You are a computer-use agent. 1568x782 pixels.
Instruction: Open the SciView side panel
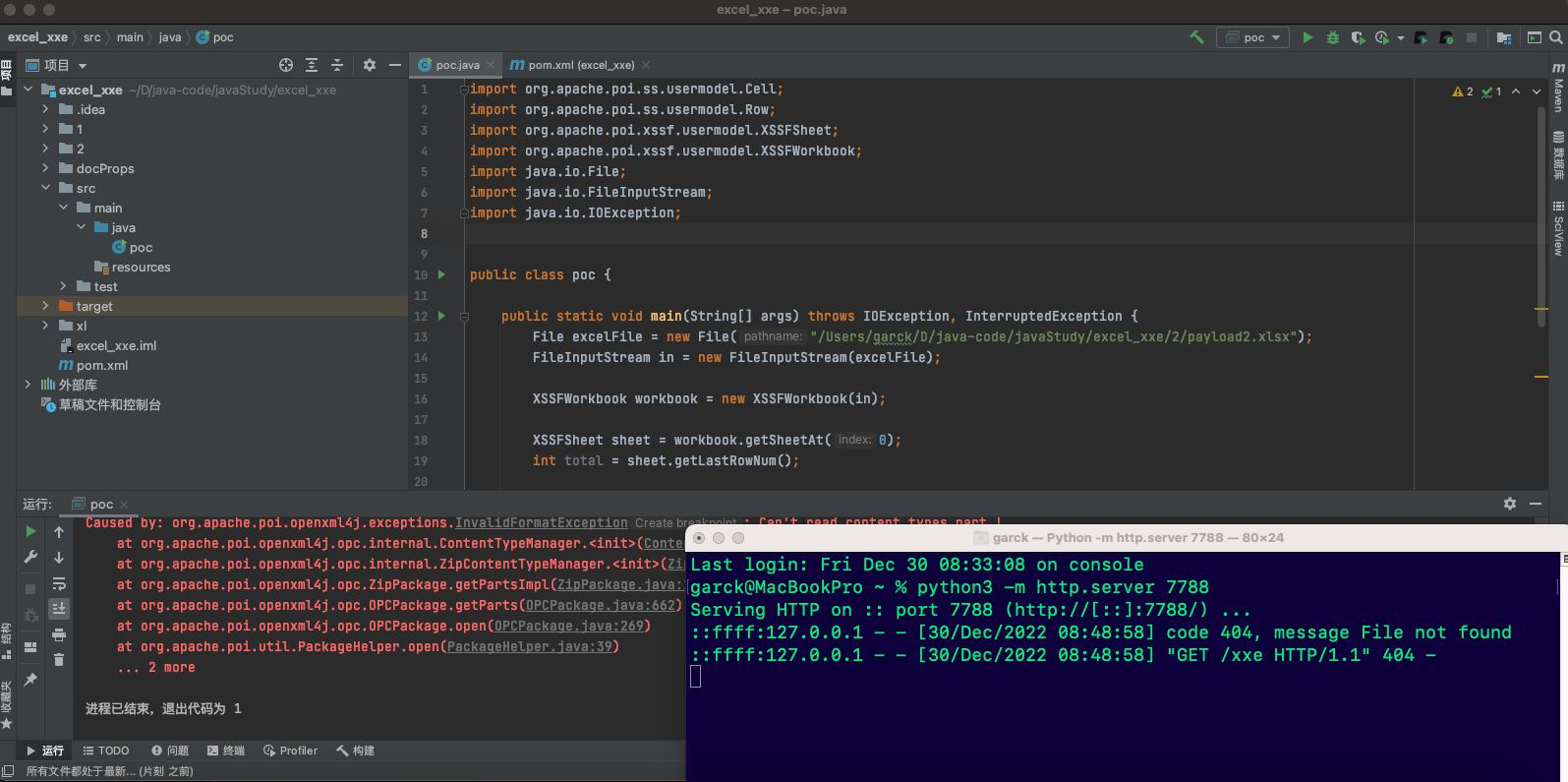point(1558,228)
